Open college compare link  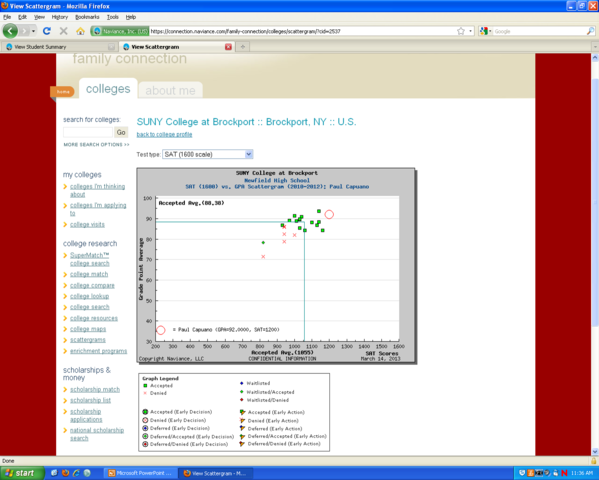pos(92,285)
